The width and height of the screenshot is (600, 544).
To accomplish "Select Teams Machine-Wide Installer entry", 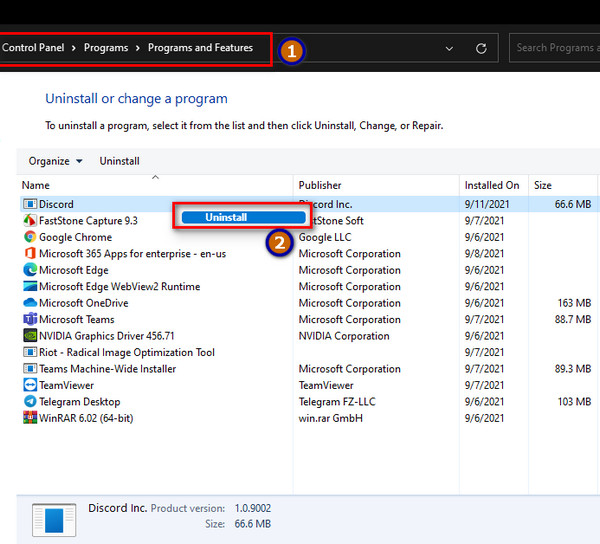I will pyautogui.click(x=108, y=369).
